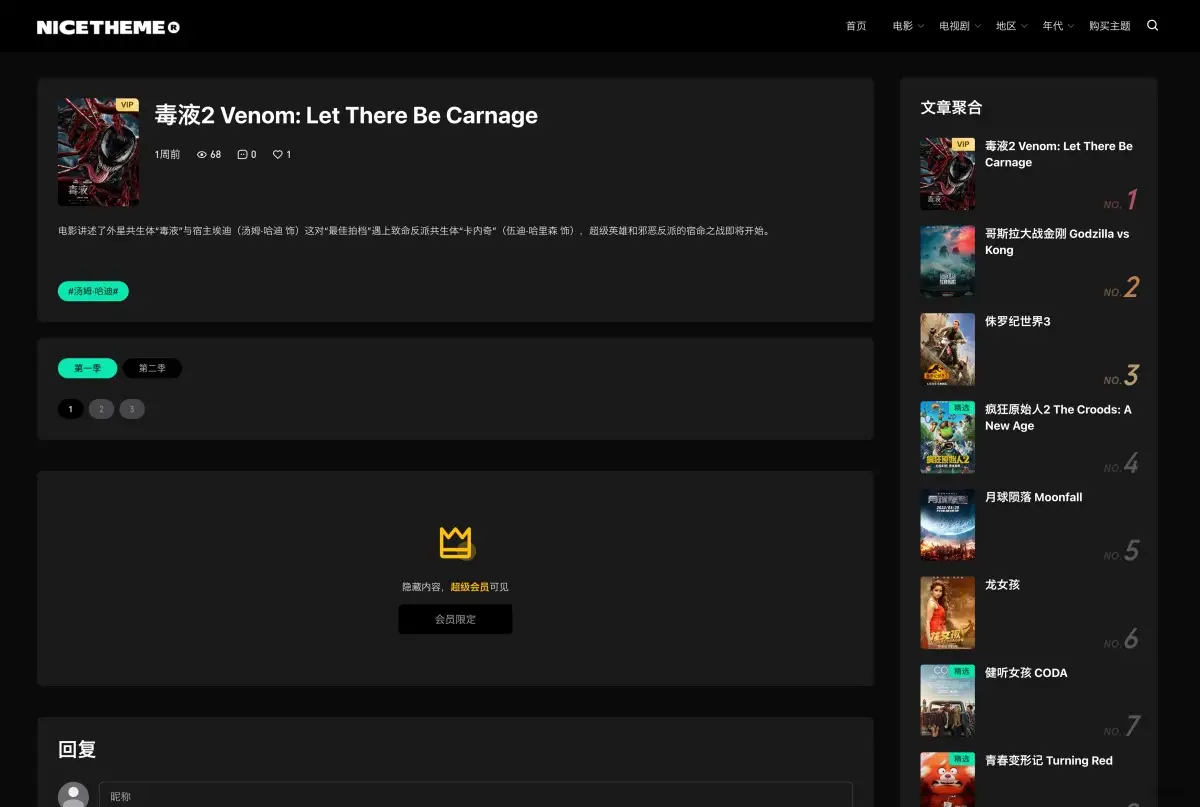The image size is (1200, 807).
Task: Open the search icon in the navbar
Action: point(1152,25)
